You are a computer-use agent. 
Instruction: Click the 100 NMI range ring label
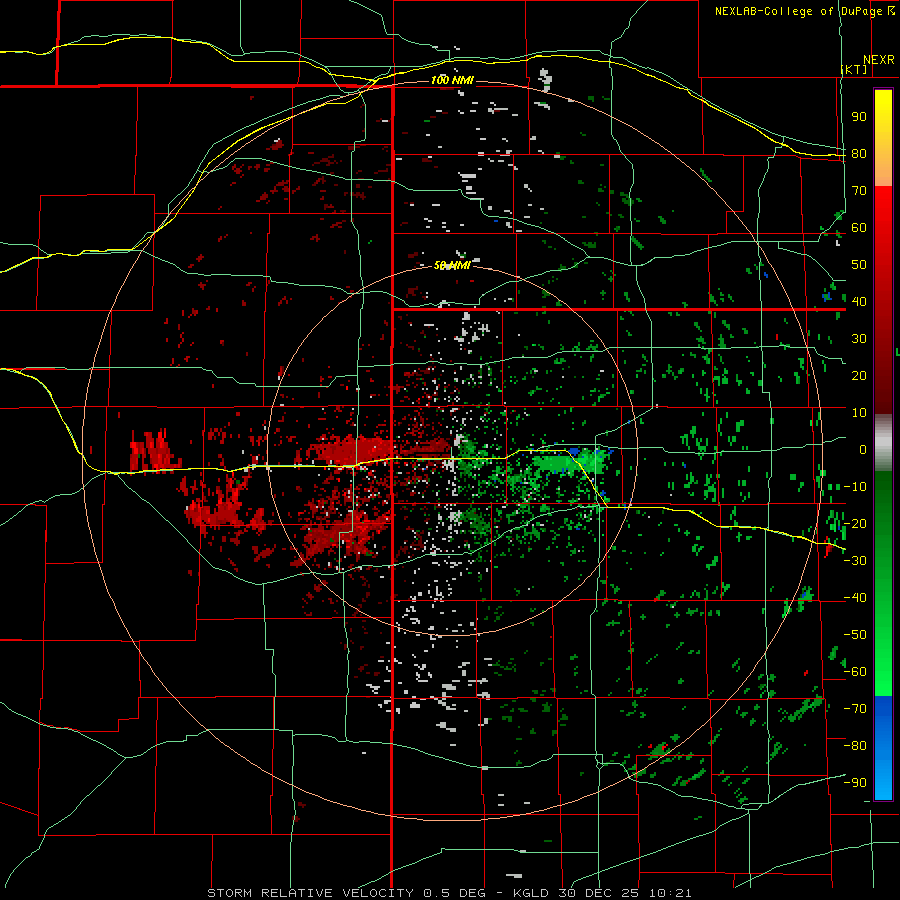[452, 80]
